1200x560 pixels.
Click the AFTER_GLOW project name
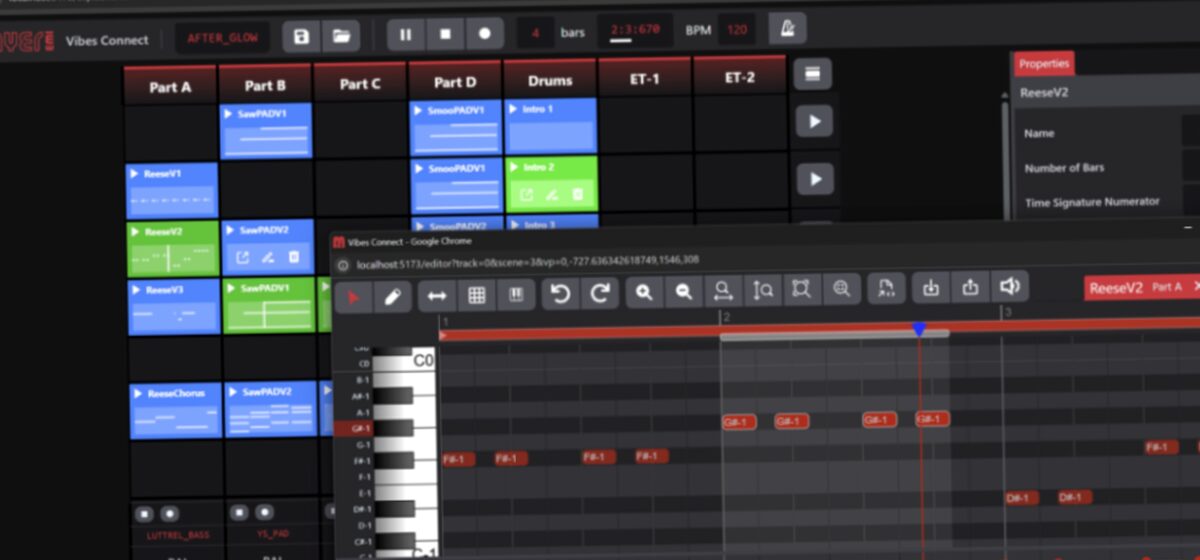[x=223, y=38]
